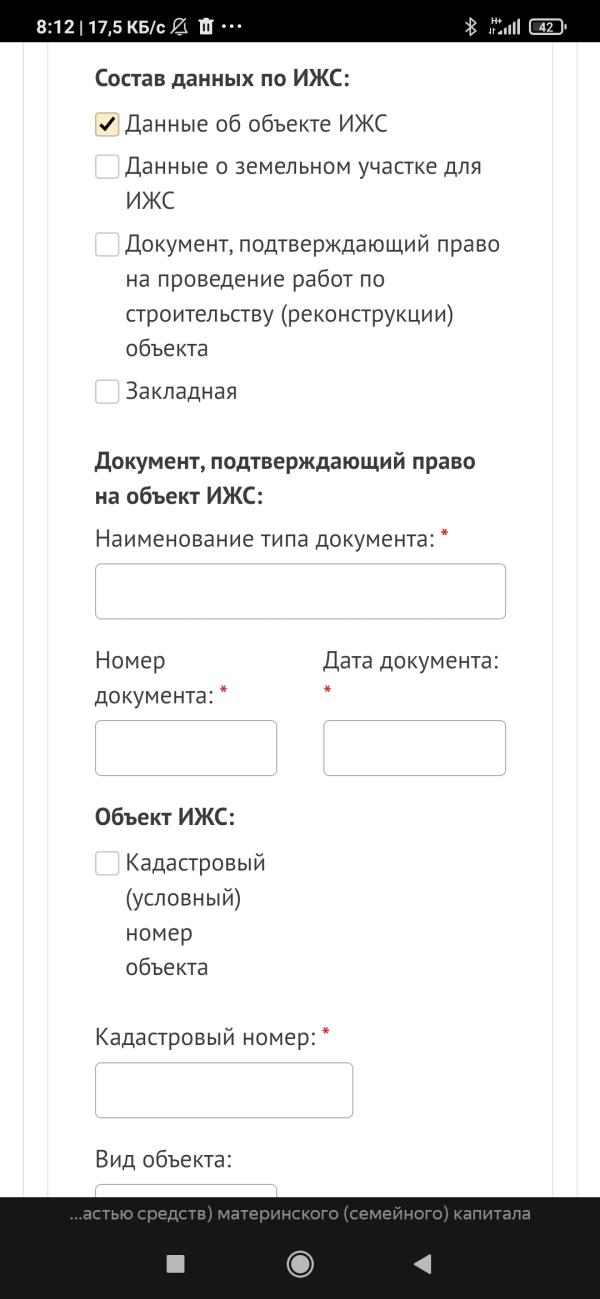Check the "Закладная" checkbox
The width and height of the screenshot is (600, 1299).
107,391
